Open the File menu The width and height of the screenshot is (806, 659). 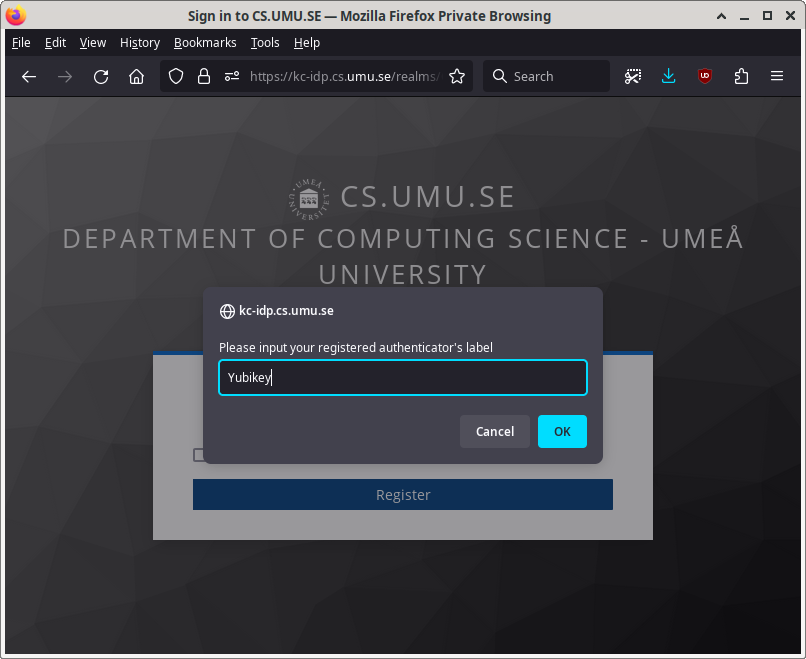click(x=21, y=43)
